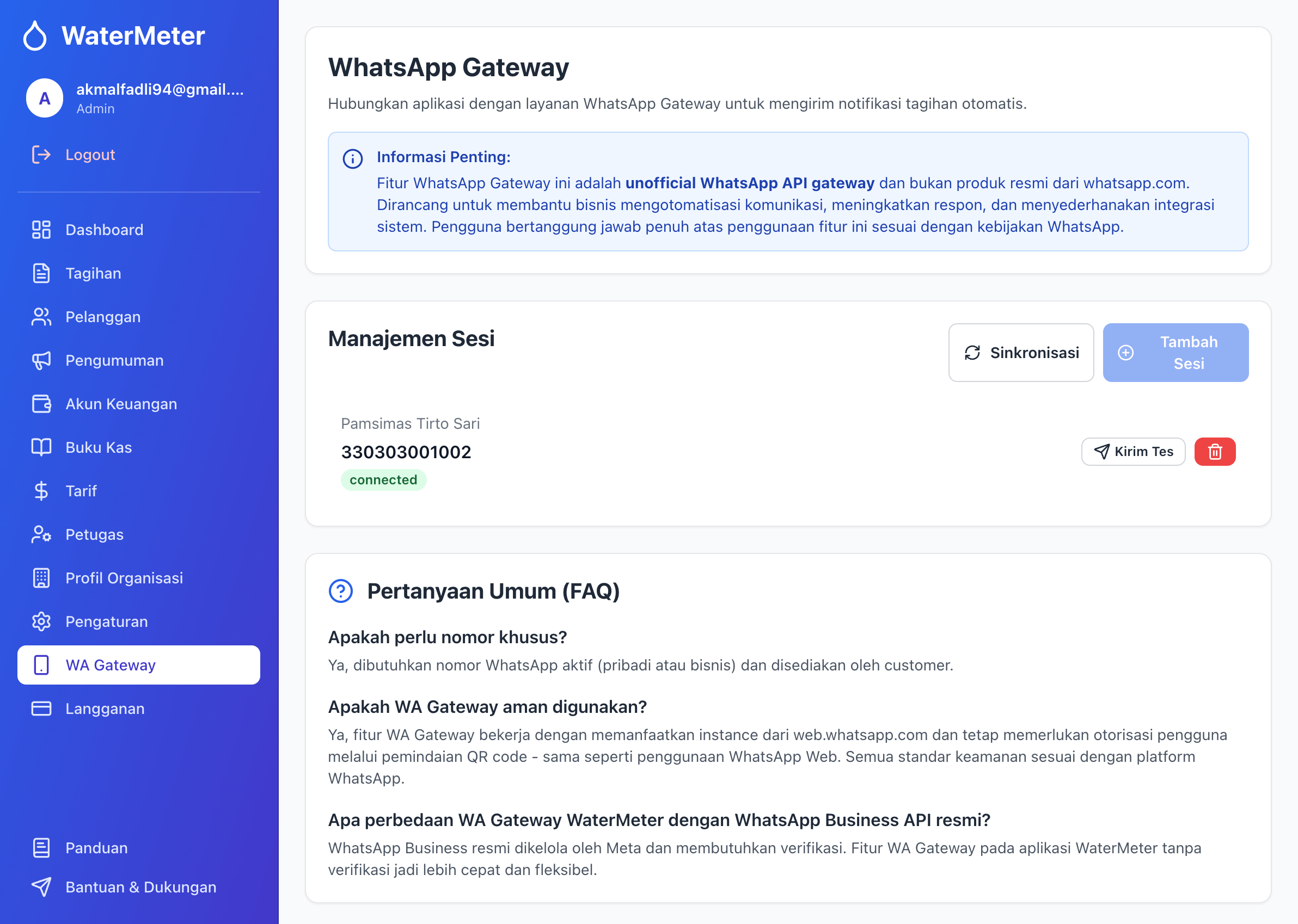Click the Langganan card icon

pos(41,709)
